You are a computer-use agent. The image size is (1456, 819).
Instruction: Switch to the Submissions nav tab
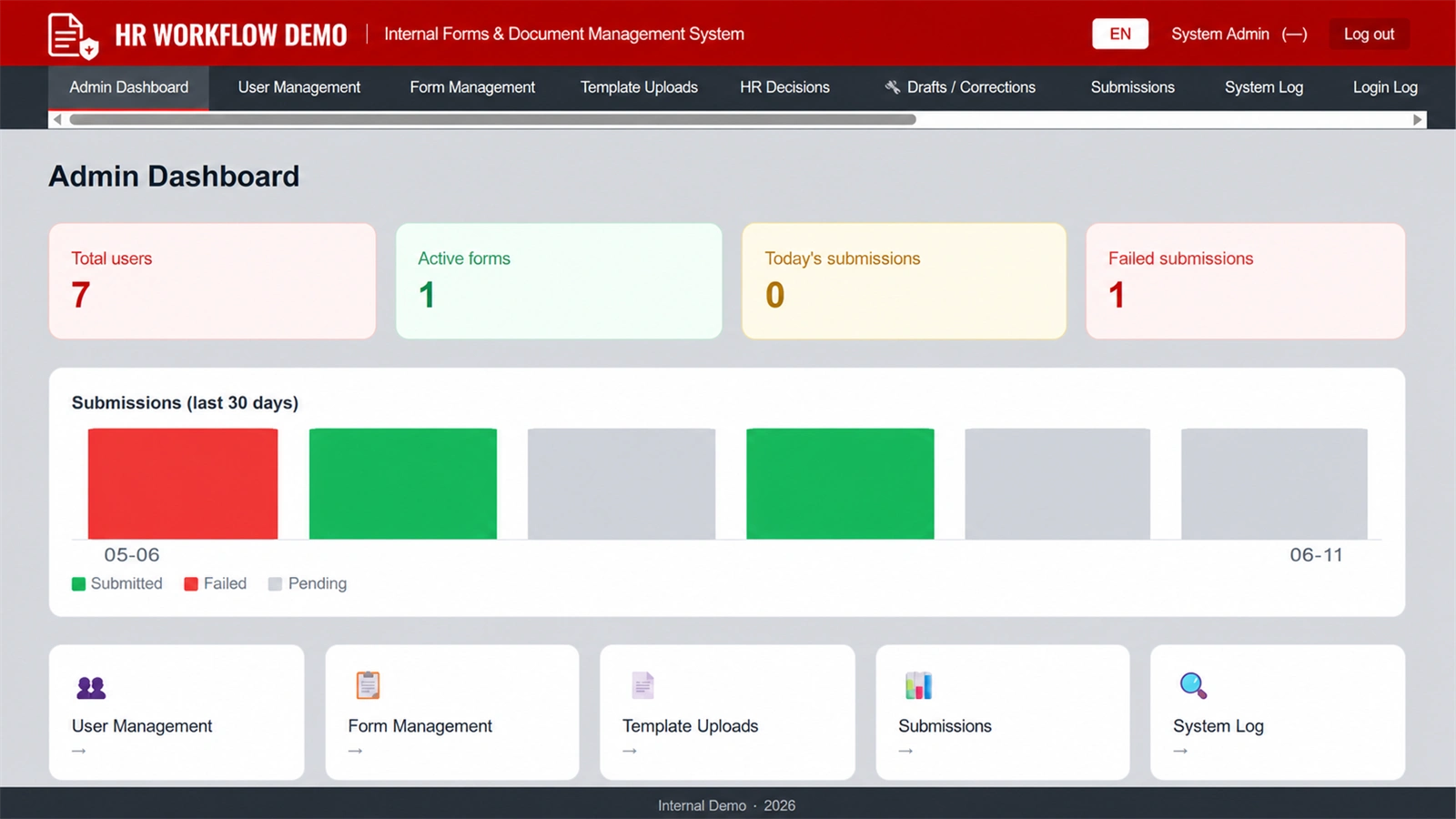click(x=1133, y=87)
